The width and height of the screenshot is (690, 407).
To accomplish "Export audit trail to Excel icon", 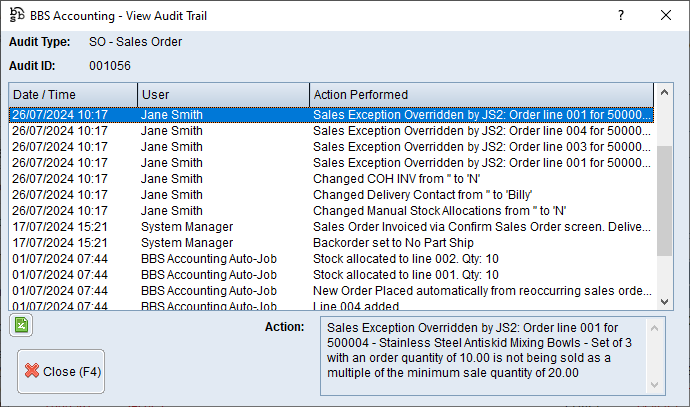I will coord(21,324).
